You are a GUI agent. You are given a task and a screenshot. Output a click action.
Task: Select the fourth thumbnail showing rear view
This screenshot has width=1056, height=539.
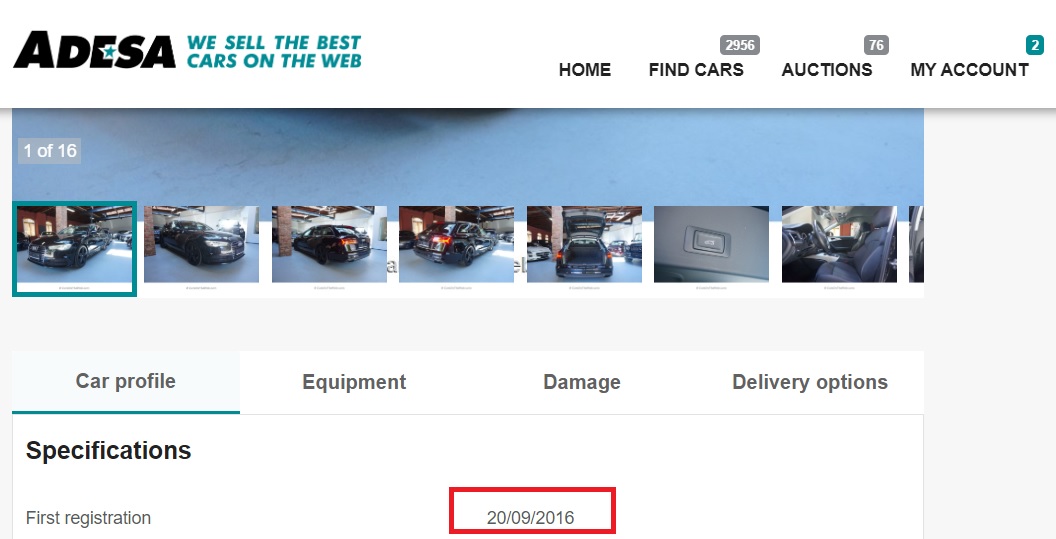point(457,247)
